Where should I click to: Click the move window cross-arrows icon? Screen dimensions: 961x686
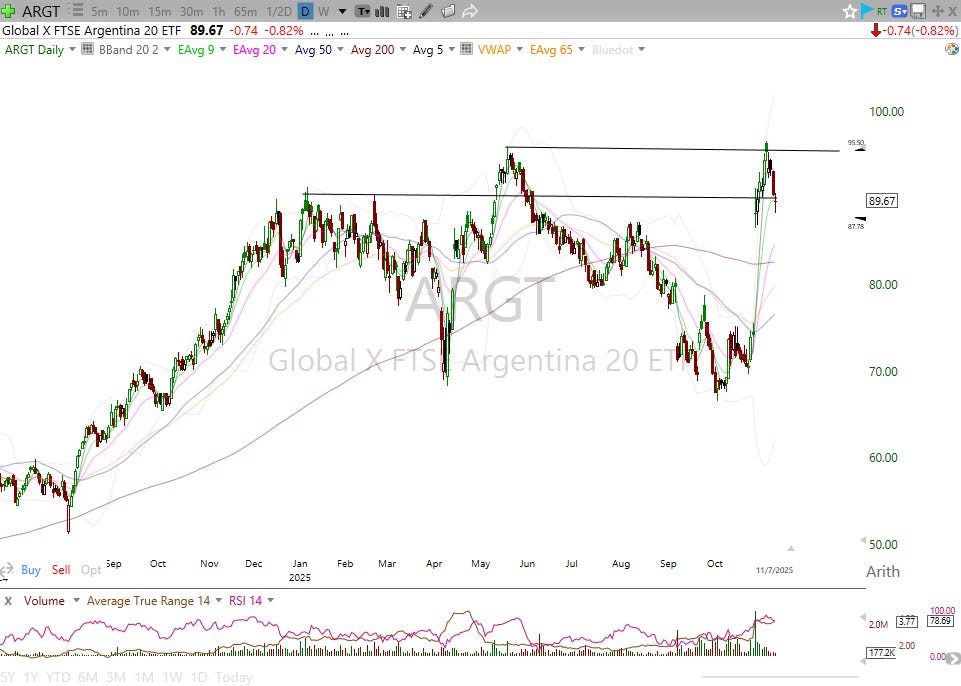click(x=937, y=11)
